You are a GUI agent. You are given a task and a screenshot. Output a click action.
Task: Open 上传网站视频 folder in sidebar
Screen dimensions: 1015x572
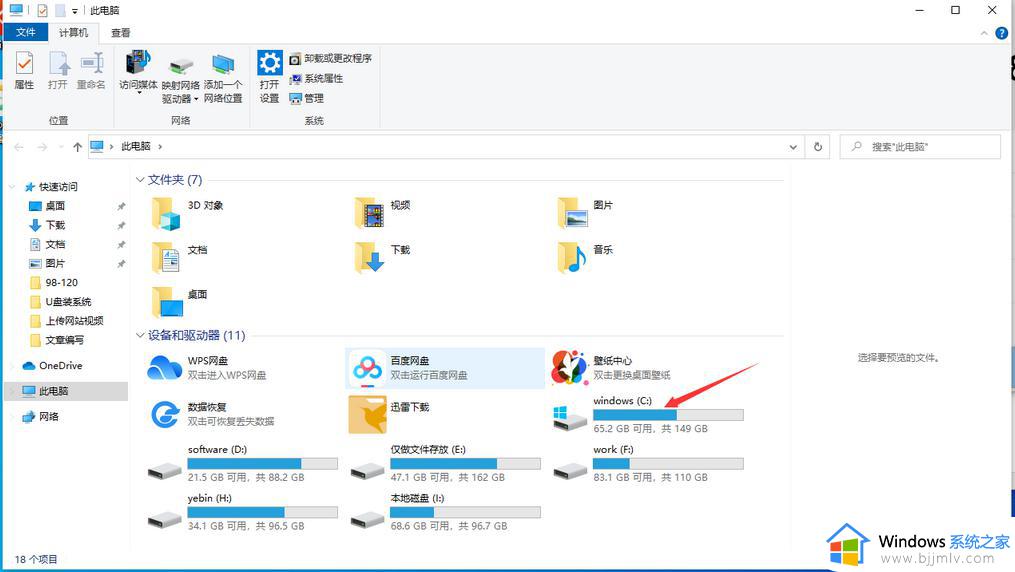tap(74, 321)
